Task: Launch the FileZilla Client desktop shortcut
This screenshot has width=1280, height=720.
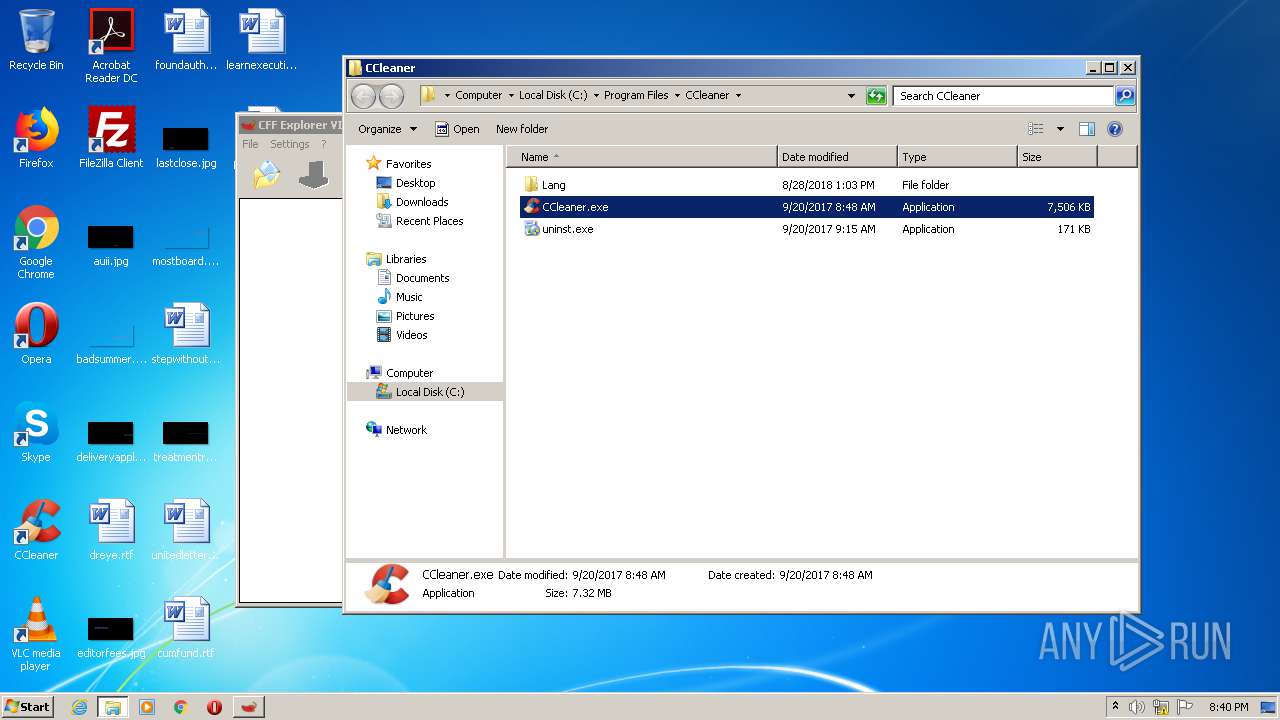Action: (x=111, y=138)
